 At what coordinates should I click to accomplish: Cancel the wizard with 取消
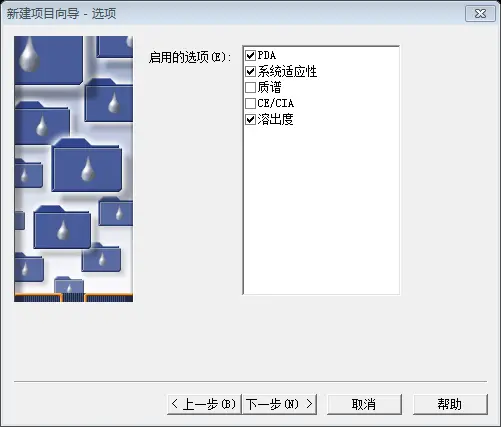364,404
